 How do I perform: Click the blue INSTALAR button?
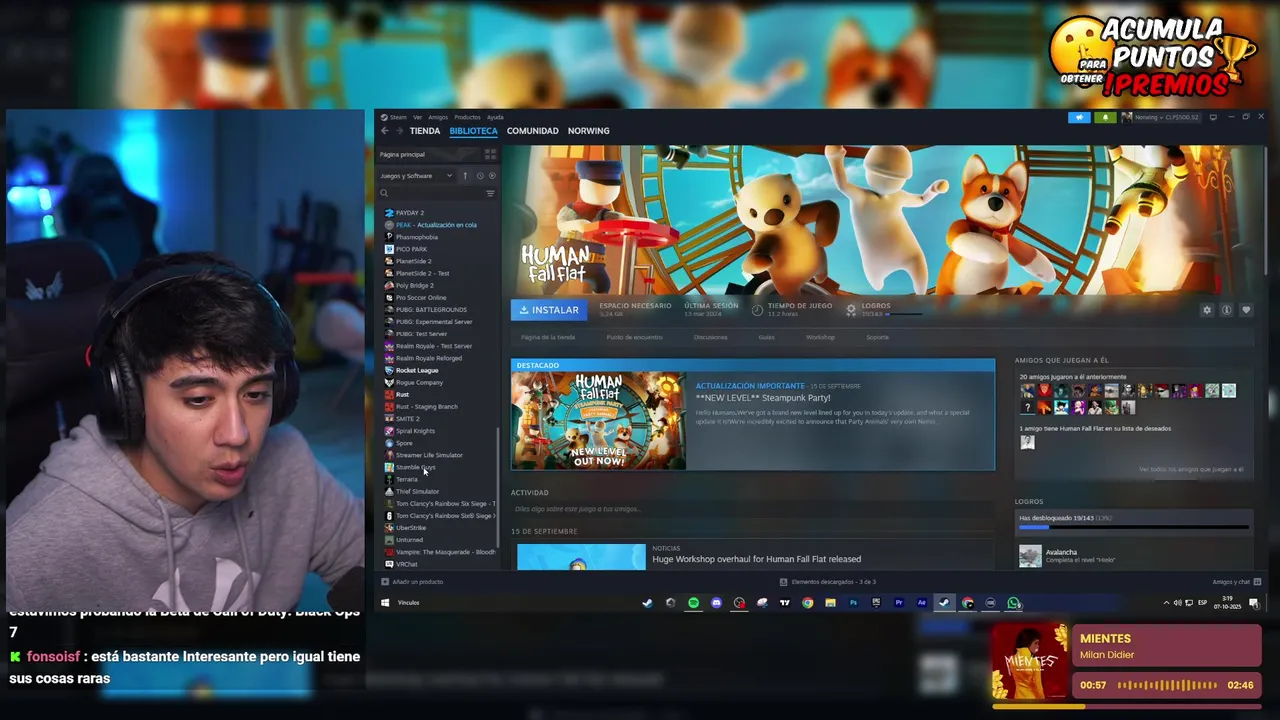coord(549,310)
